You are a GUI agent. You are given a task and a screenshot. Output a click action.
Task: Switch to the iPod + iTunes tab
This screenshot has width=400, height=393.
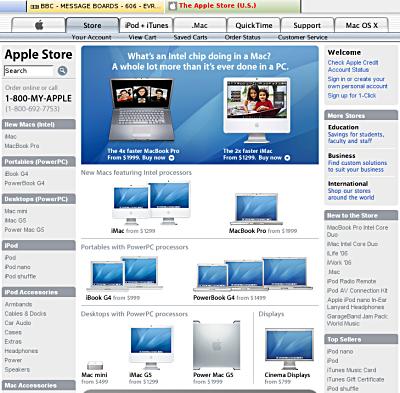pyautogui.click(x=146, y=25)
